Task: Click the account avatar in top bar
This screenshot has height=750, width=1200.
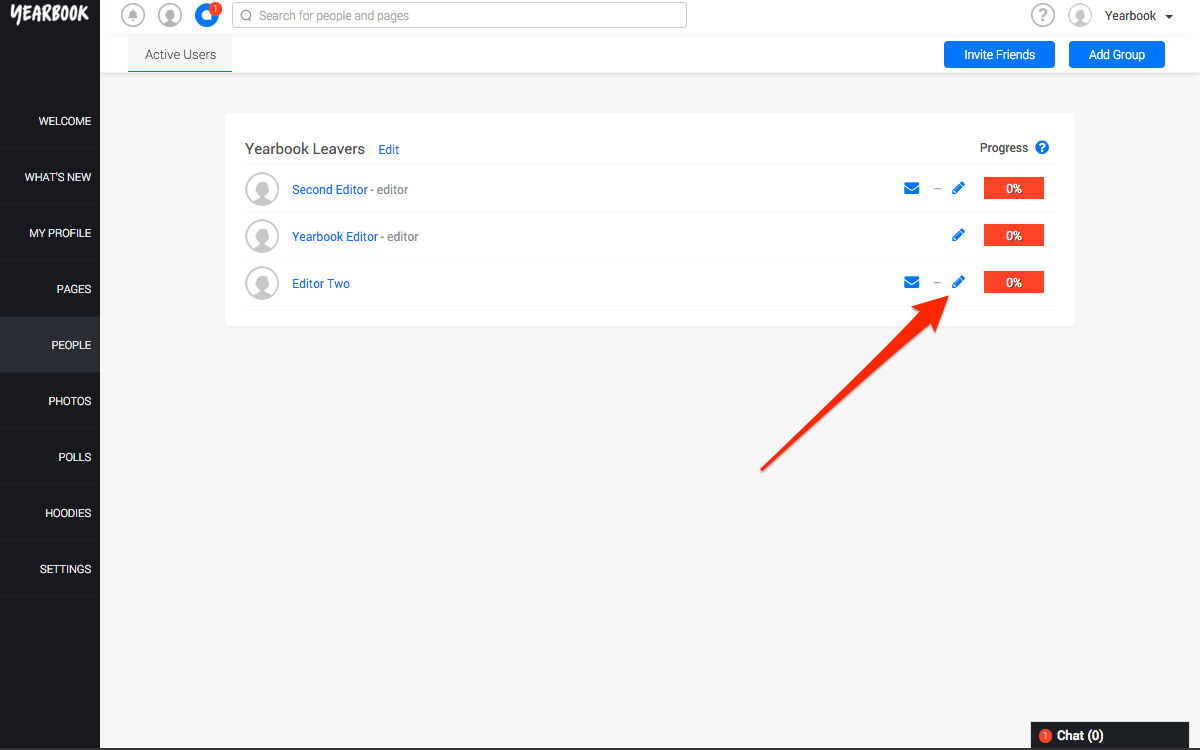Action: (1080, 15)
